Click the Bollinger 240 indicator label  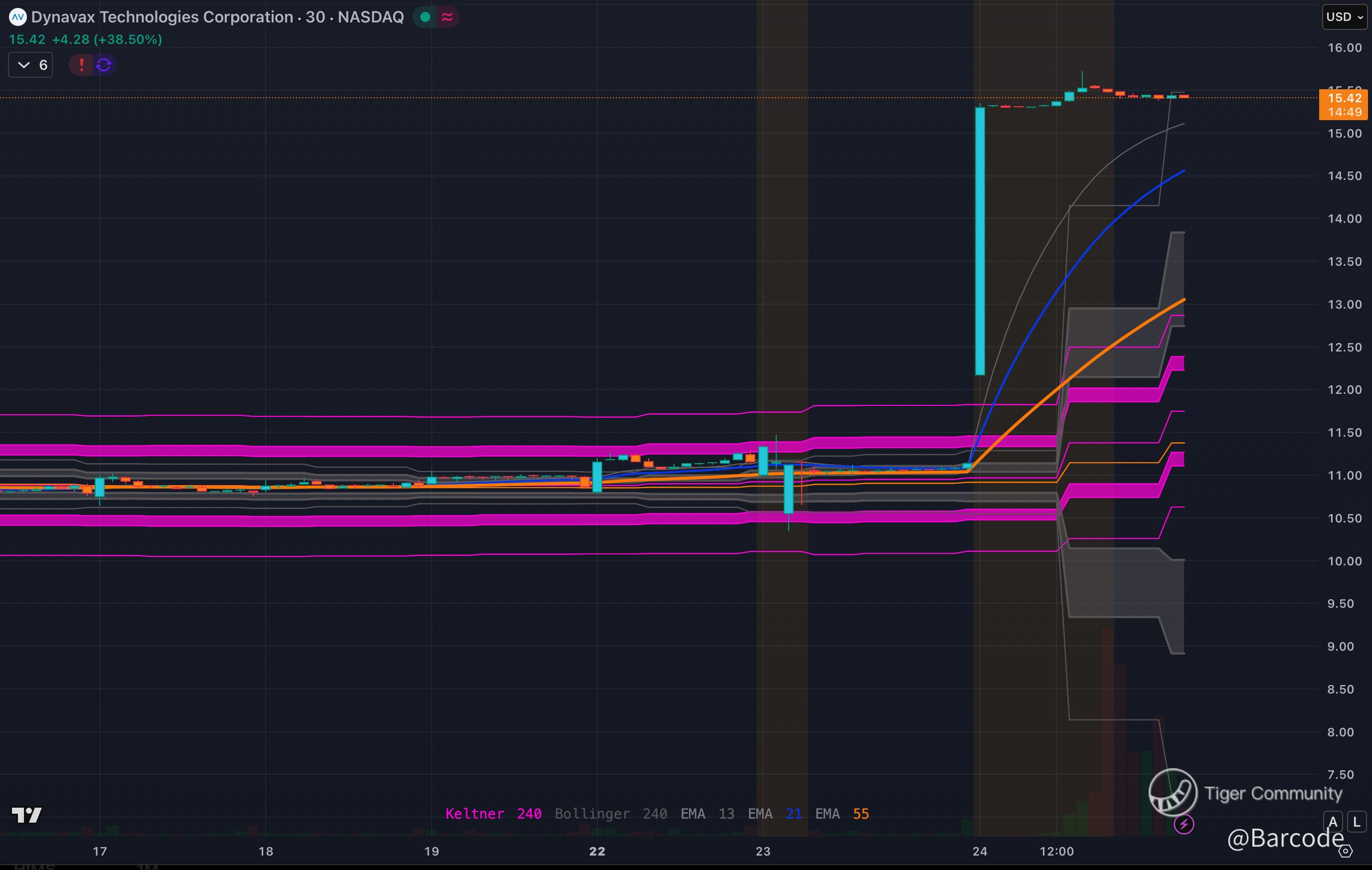click(x=611, y=814)
